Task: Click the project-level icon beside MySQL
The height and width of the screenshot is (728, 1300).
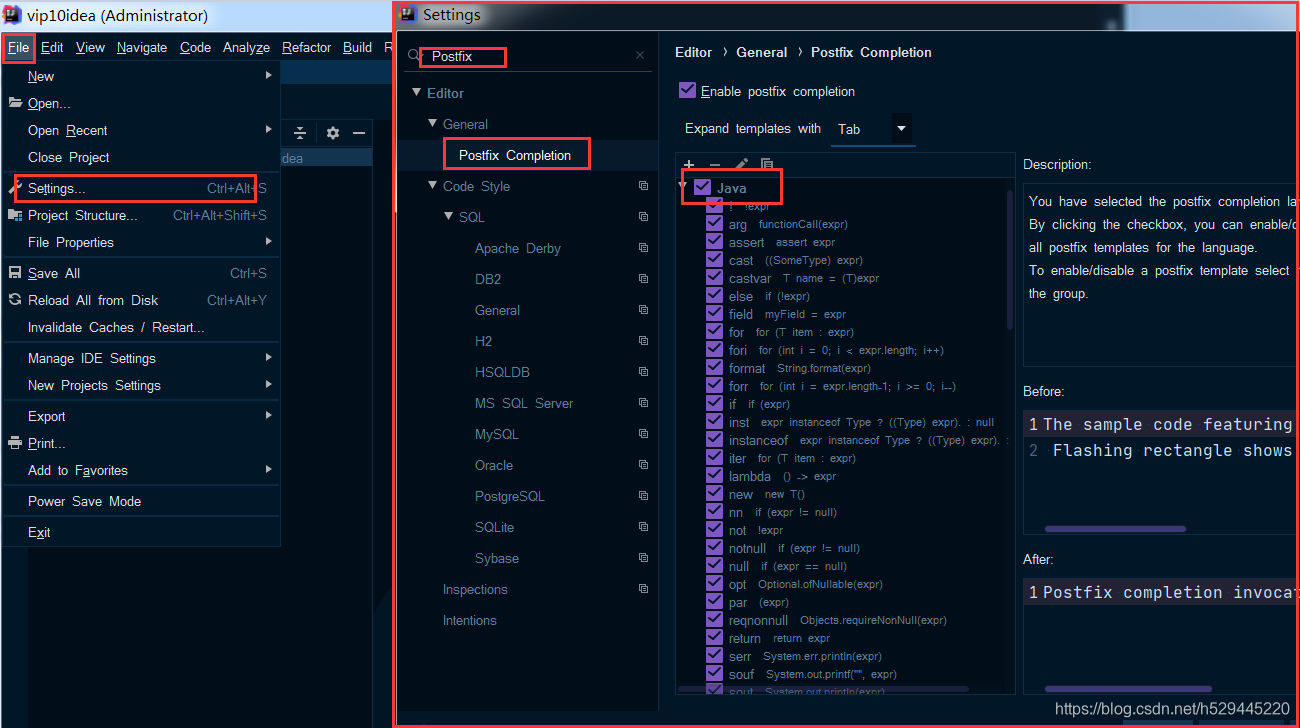Action: pos(644,434)
